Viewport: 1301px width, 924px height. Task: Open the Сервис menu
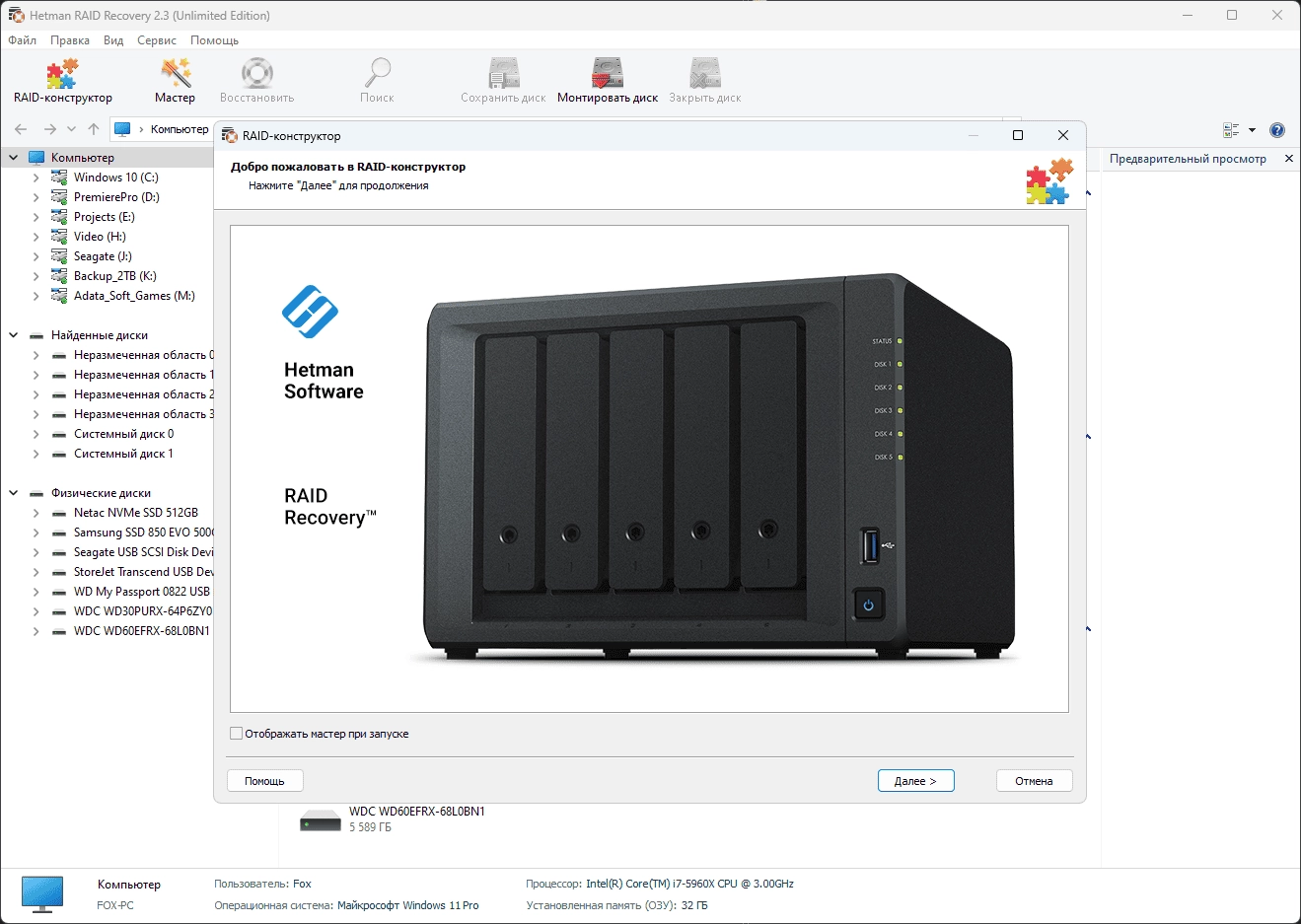[x=157, y=40]
